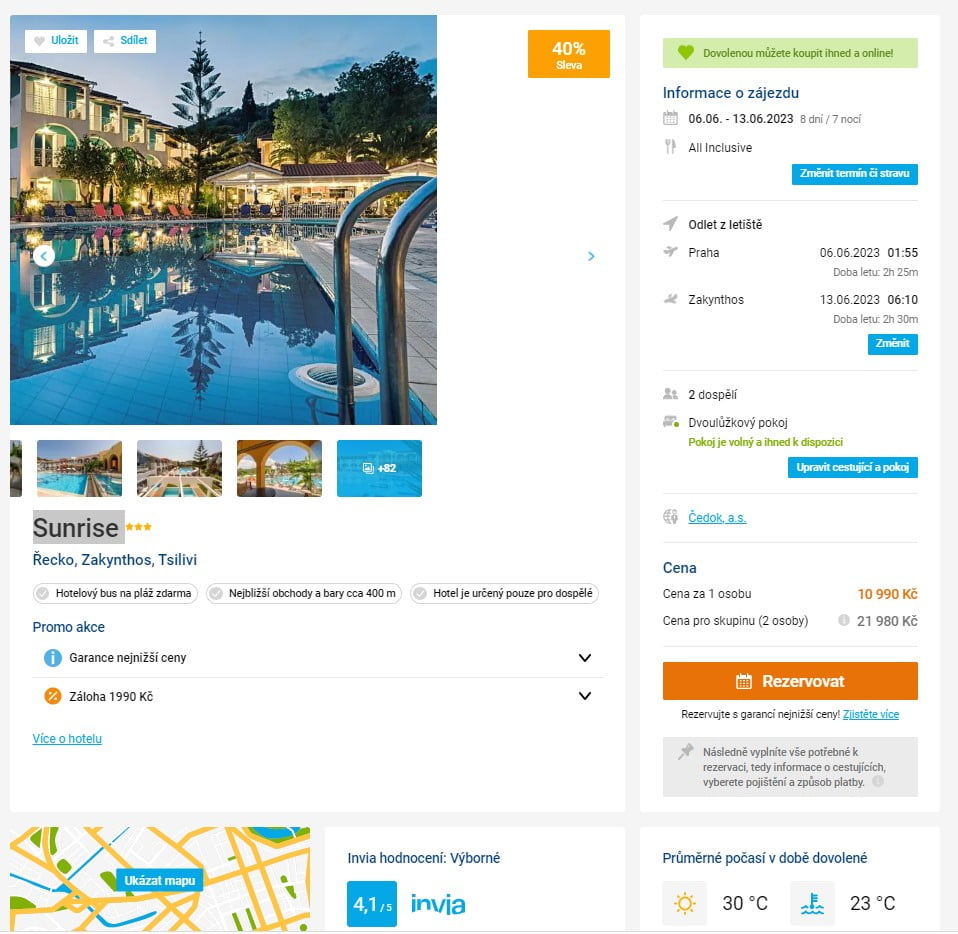Open the +82 more photos gallery
The image size is (958, 934).
pyautogui.click(x=379, y=468)
